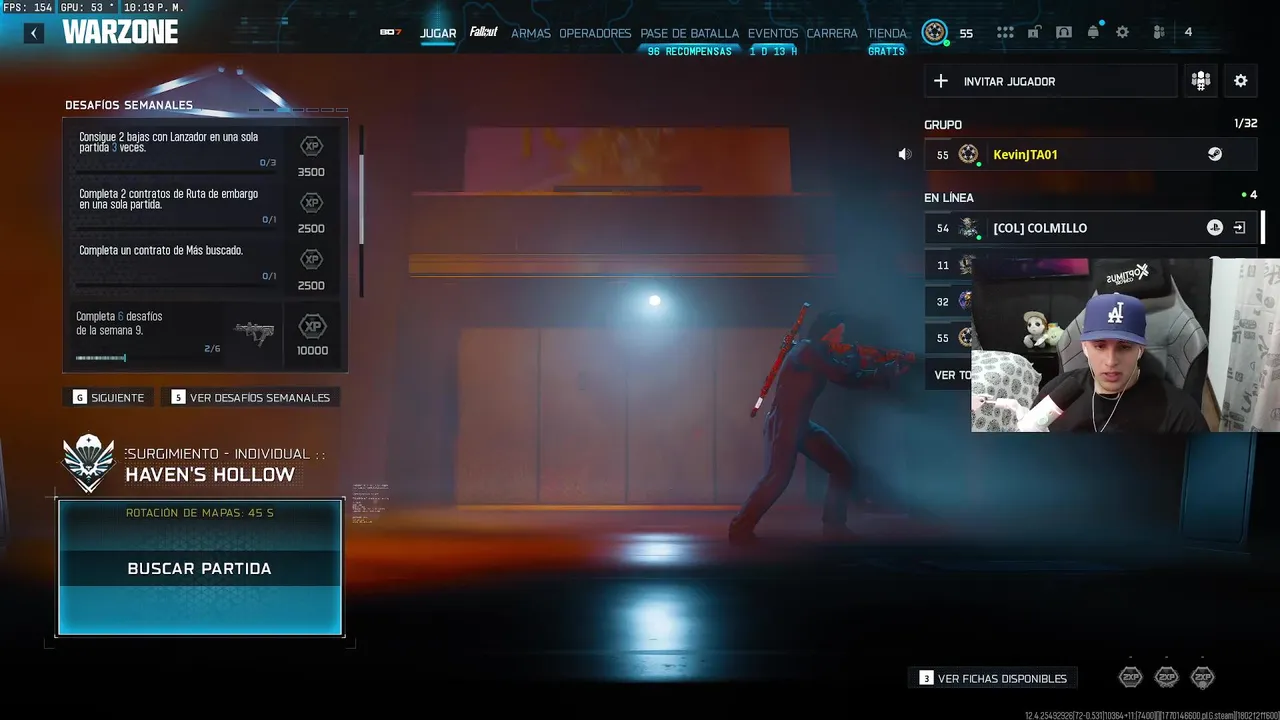Open the OPERADORES tab
Image resolution: width=1280 pixels, height=720 pixels.
coord(595,33)
